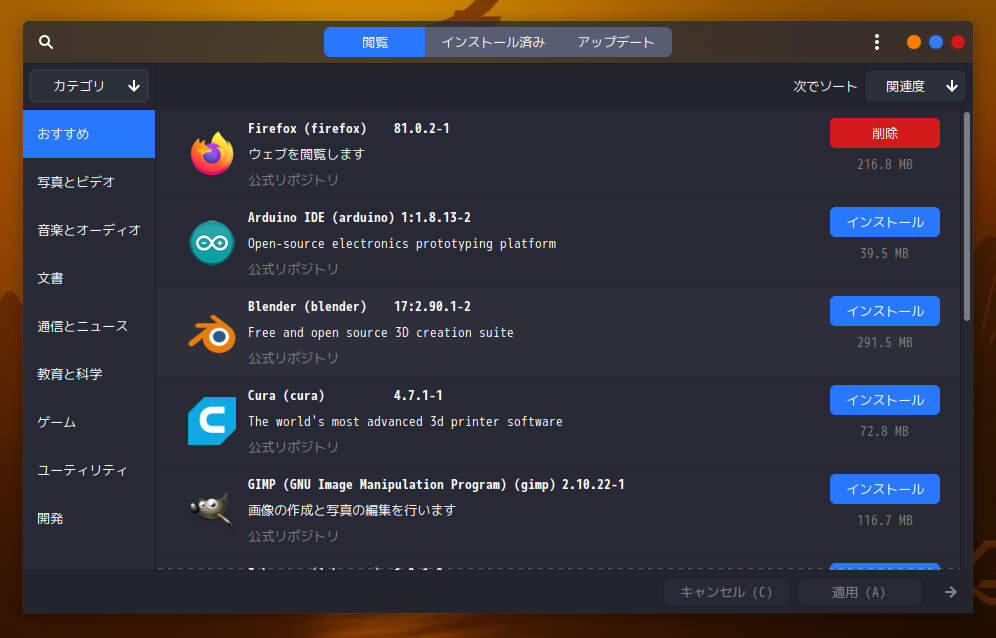Click the Cura (cura) title text
This screenshot has height=638, width=996.
pos(286,395)
